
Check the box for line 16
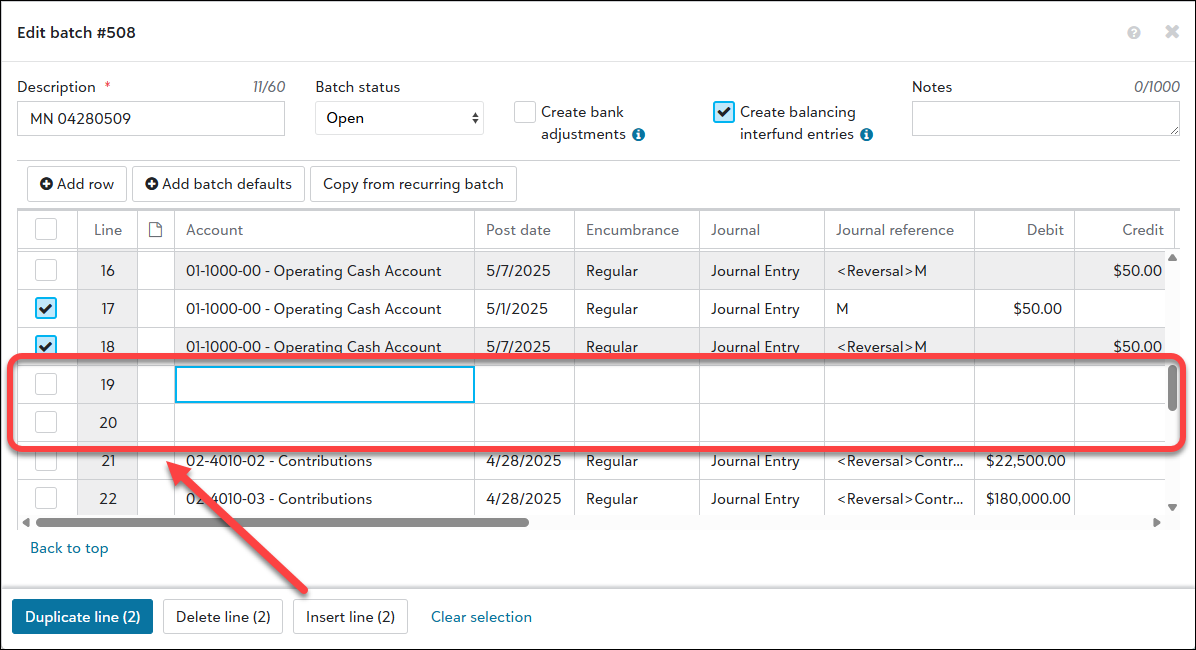(x=46, y=270)
